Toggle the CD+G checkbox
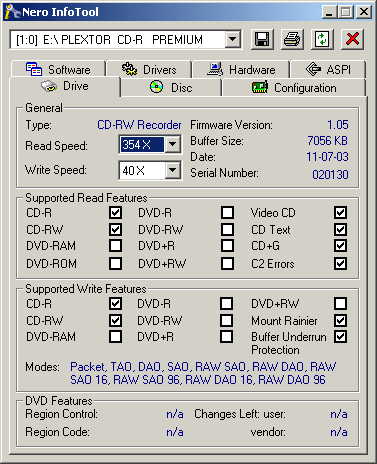Image resolution: width=377 pixels, height=464 pixels. (340, 246)
